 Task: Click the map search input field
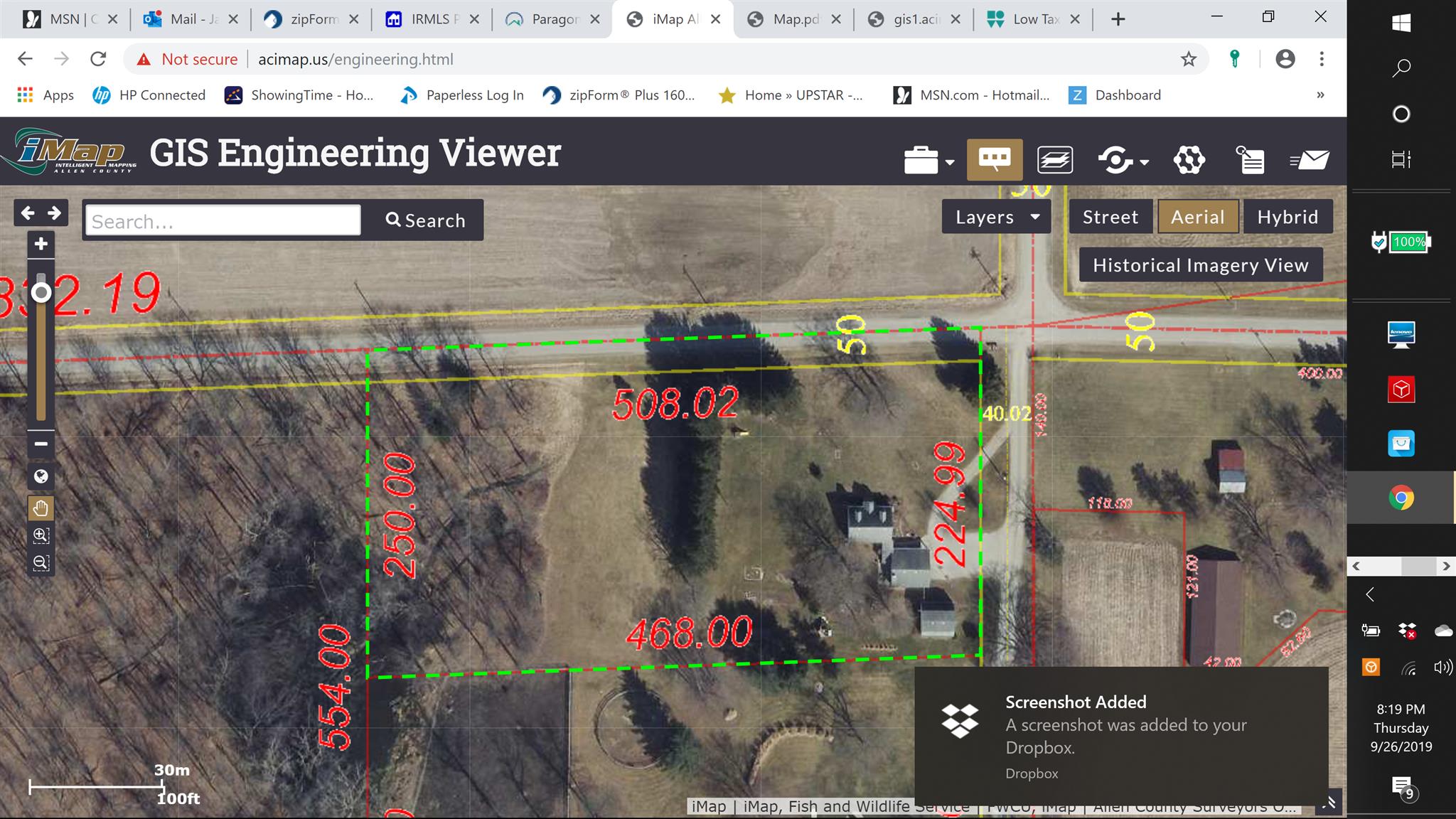(x=223, y=220)
